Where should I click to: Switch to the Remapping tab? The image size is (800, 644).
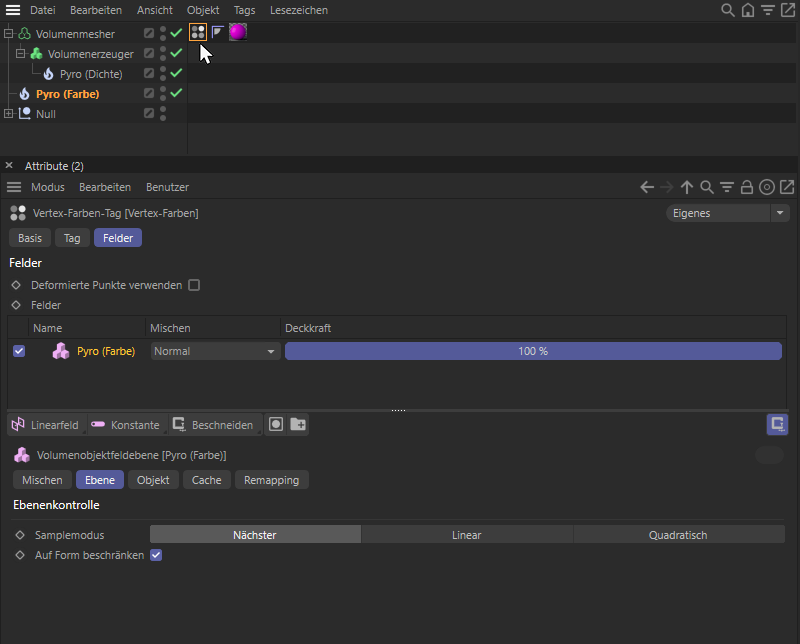(271, 480)
